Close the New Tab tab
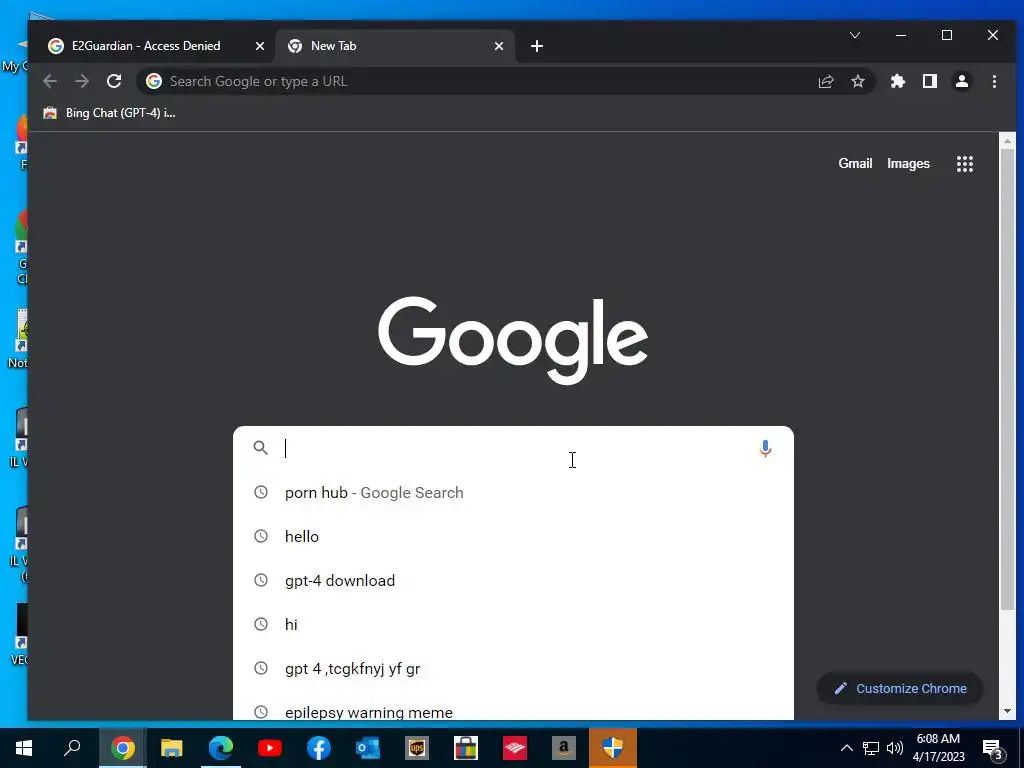 [x=499, y=46]
